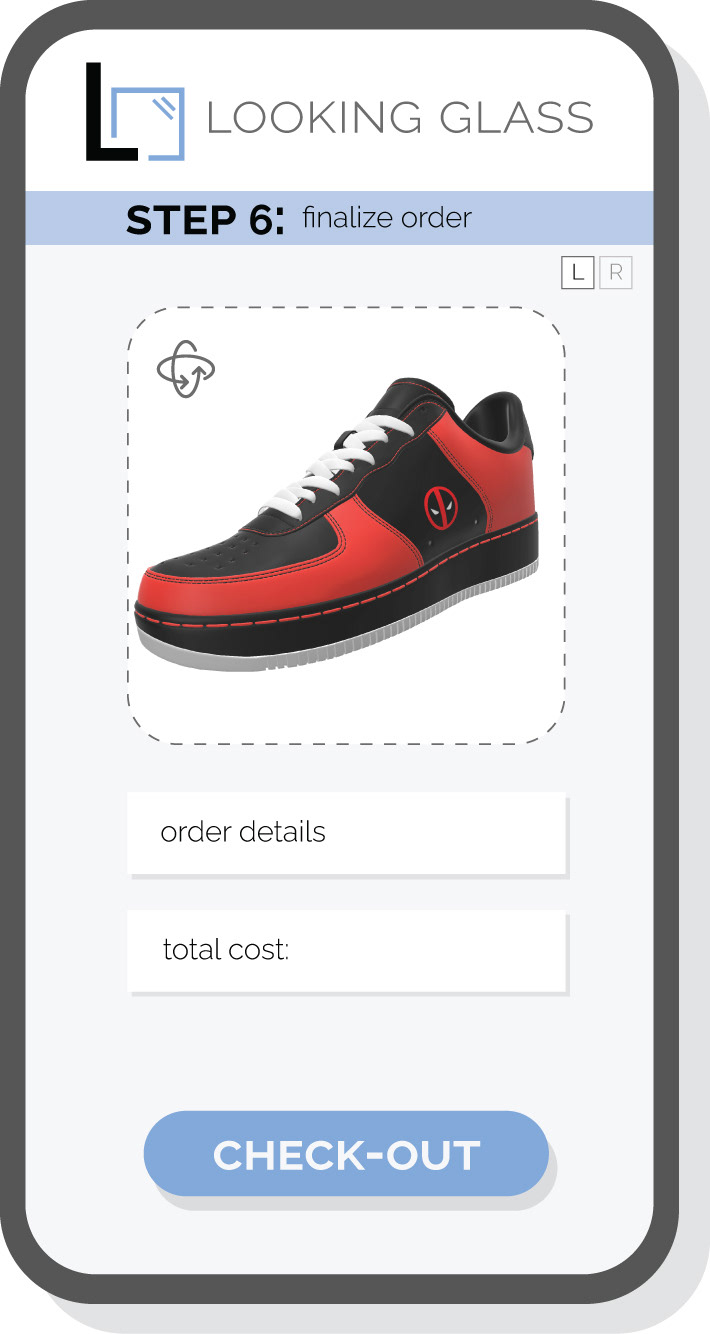
Task: Tap the CHECK-OUT button
Action: click(346, 1154)
